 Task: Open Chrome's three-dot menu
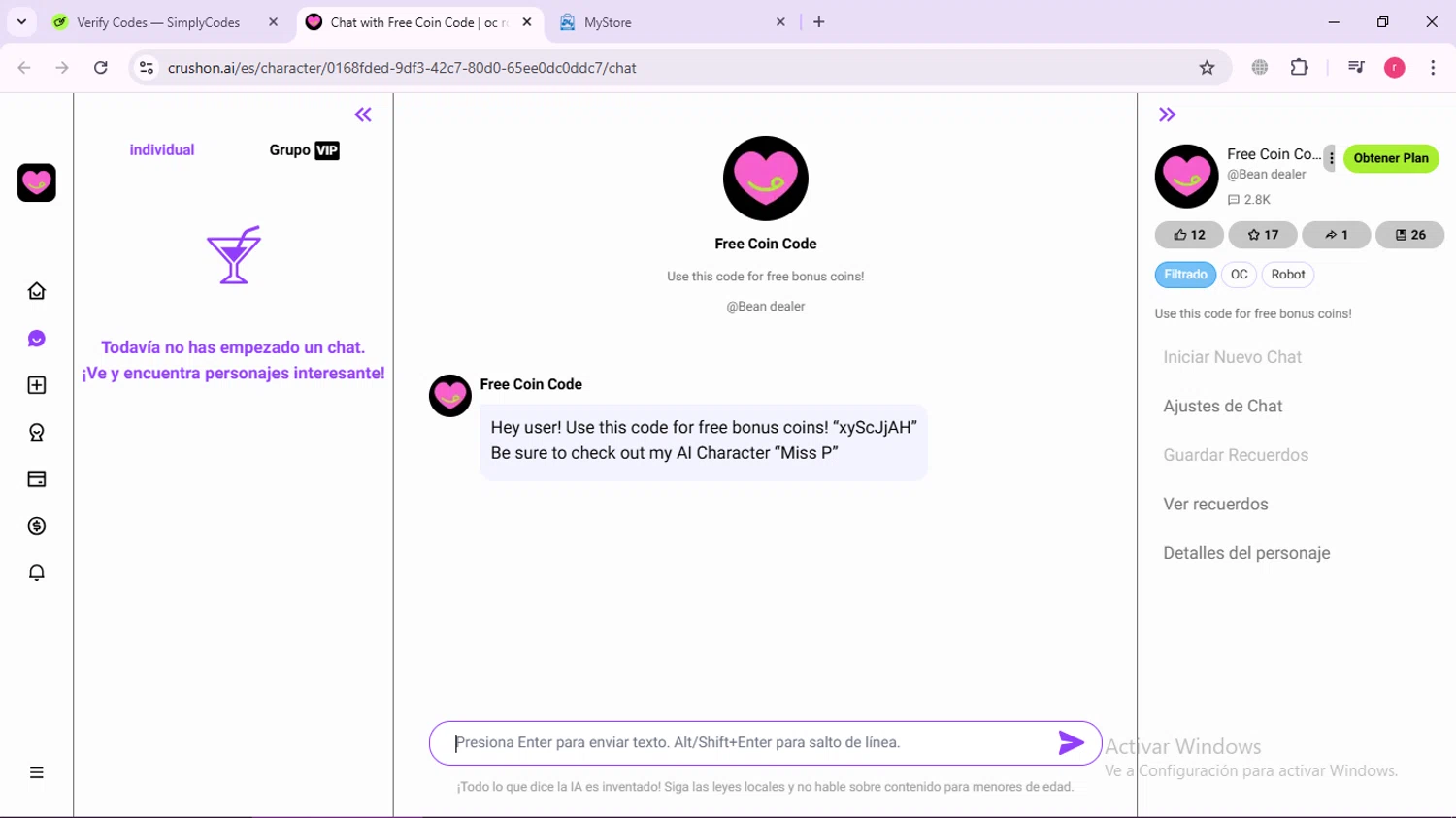pos(1433,68)
